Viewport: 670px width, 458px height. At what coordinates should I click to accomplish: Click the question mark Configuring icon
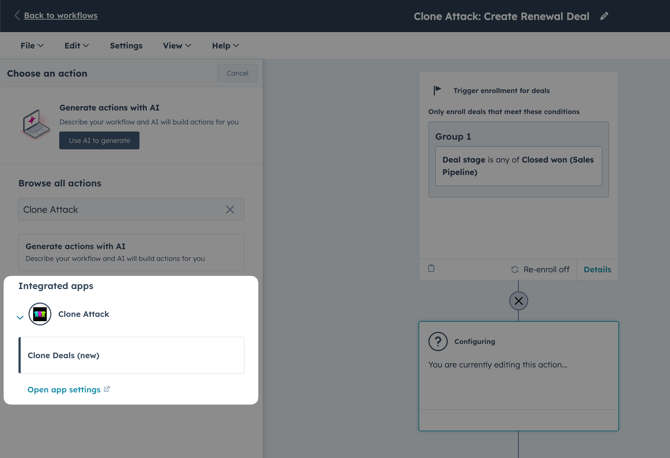pyautogui.click(x=438, y=341)
